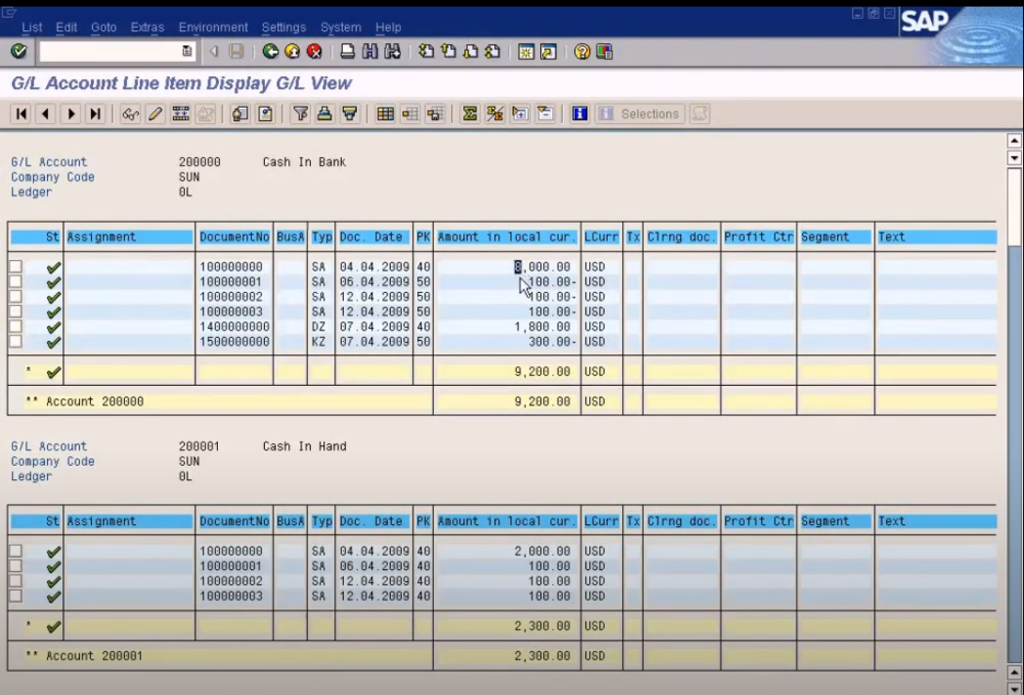Click the Account 200001 total row label

click(84, 656)
